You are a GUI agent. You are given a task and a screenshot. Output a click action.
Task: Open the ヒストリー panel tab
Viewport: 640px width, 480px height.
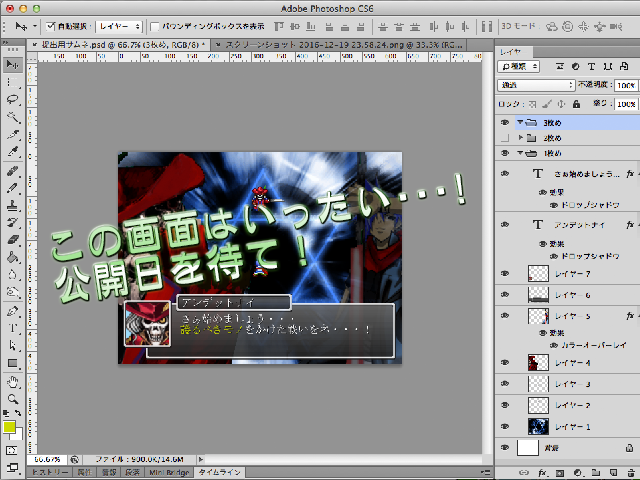(x=50, y=472)
